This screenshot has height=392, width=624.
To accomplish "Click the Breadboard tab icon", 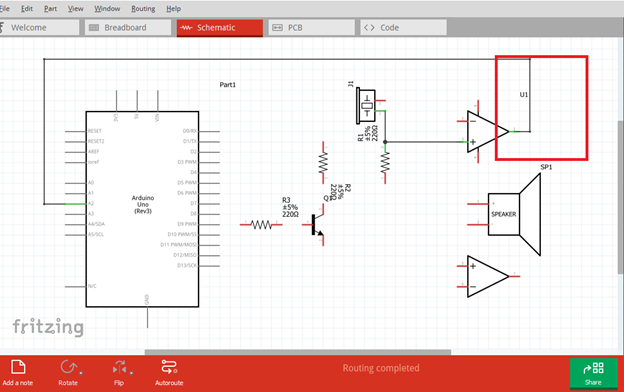I will click(94, 27).
